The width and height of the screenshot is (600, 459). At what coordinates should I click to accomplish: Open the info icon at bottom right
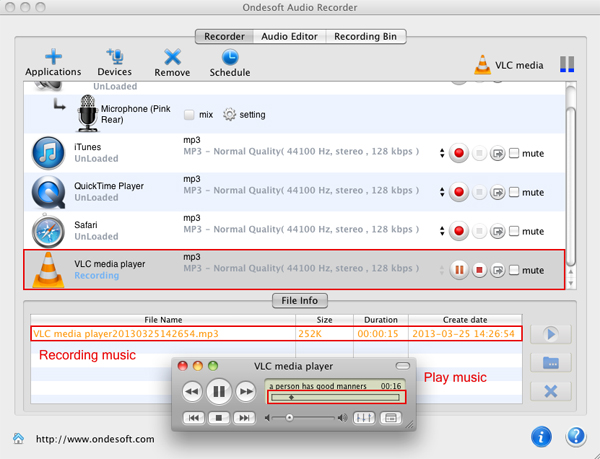[x=541, y=437]
